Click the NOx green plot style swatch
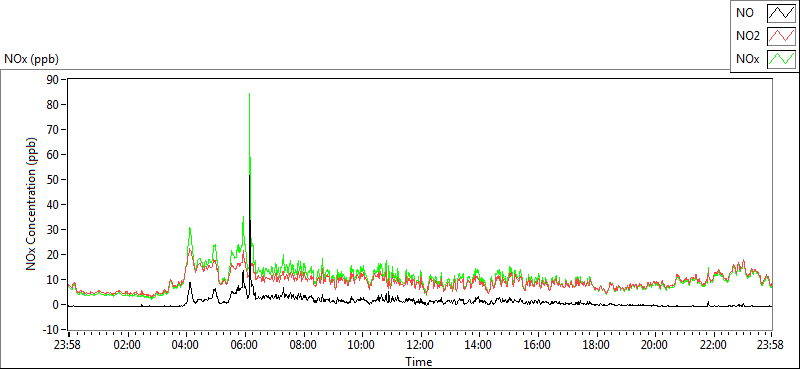 coord(781,59)
